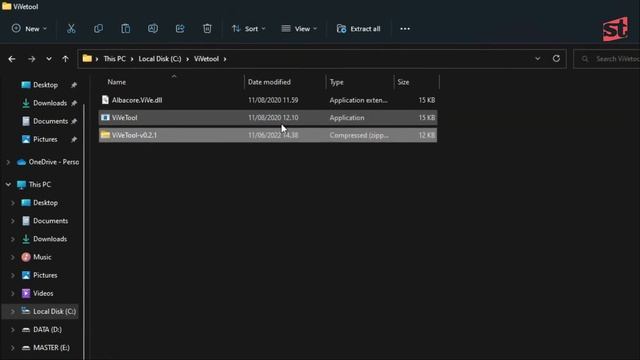Open Music folder in sidebar

pyautogui.click(x=42, y=257)
